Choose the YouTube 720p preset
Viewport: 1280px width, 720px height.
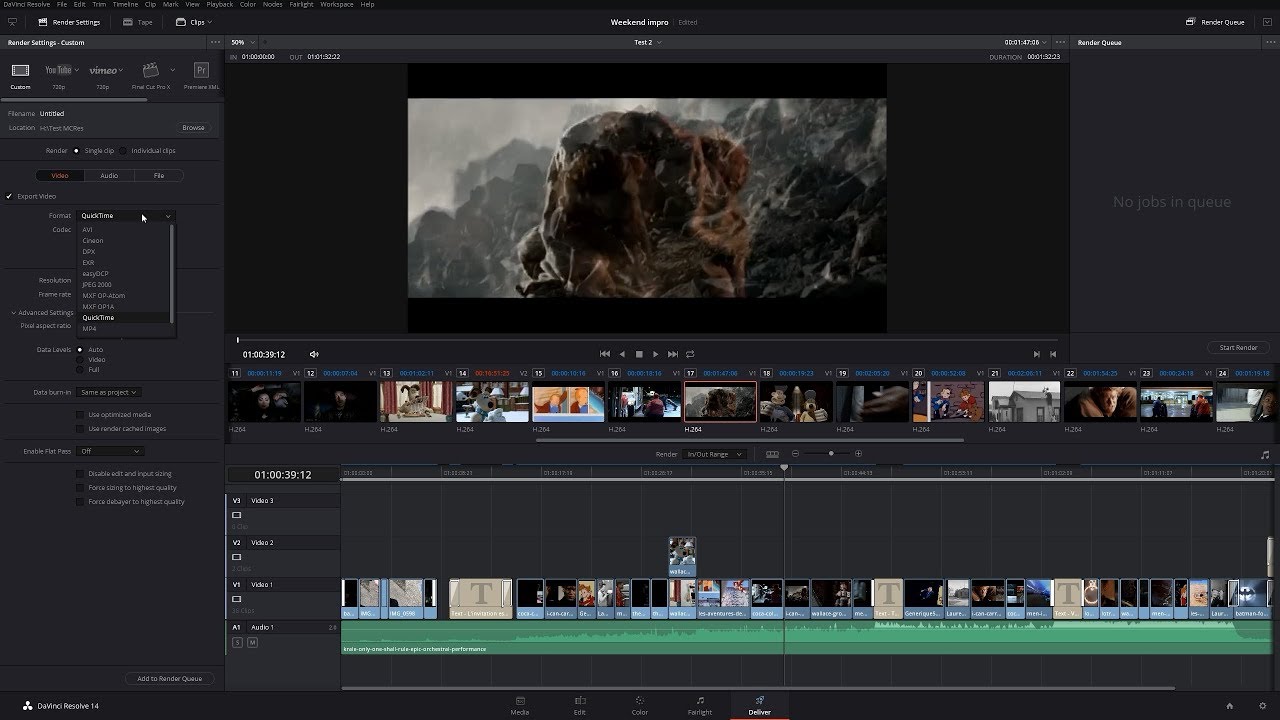[x=58, y=70]
